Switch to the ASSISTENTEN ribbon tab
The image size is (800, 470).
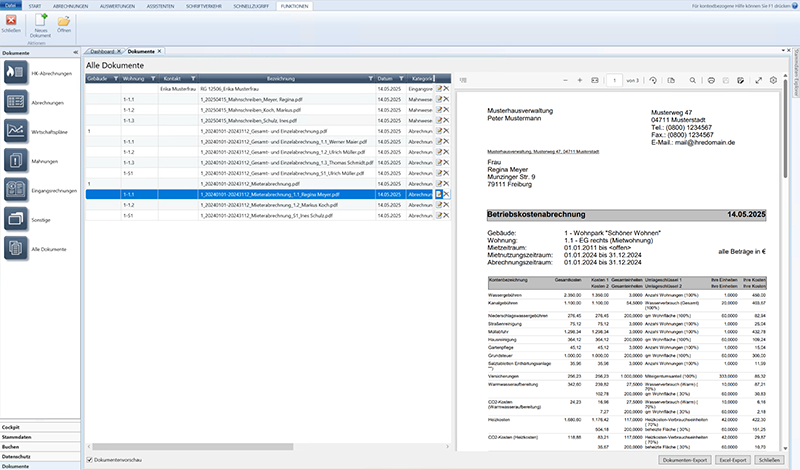click(x=160, y=6)
